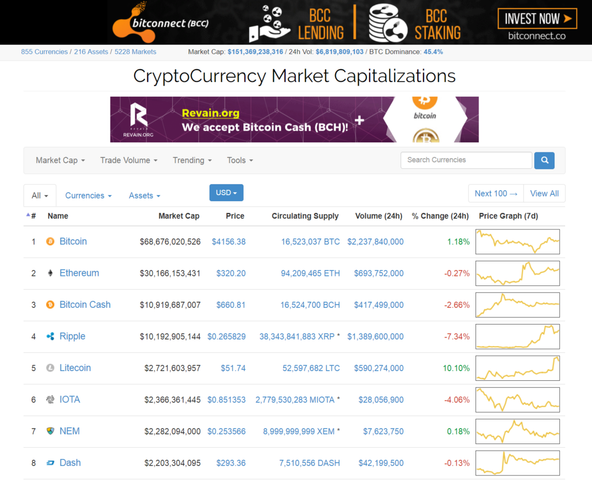Open the Revain.org banner ad
592x480 pixels.
294,119
